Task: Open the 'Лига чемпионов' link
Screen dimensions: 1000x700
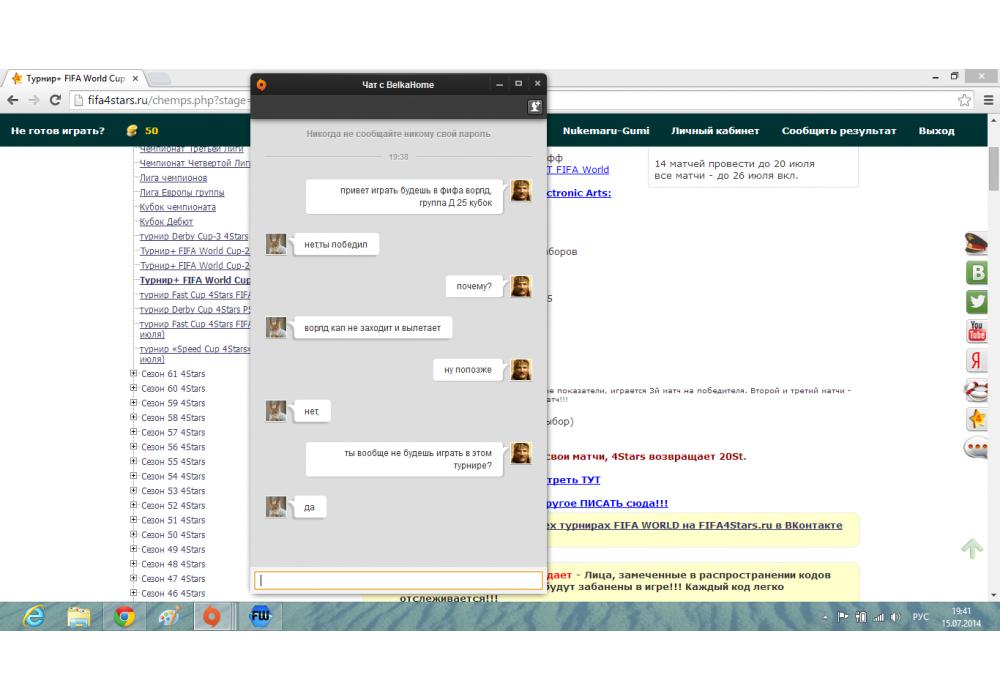Action: 173,178
